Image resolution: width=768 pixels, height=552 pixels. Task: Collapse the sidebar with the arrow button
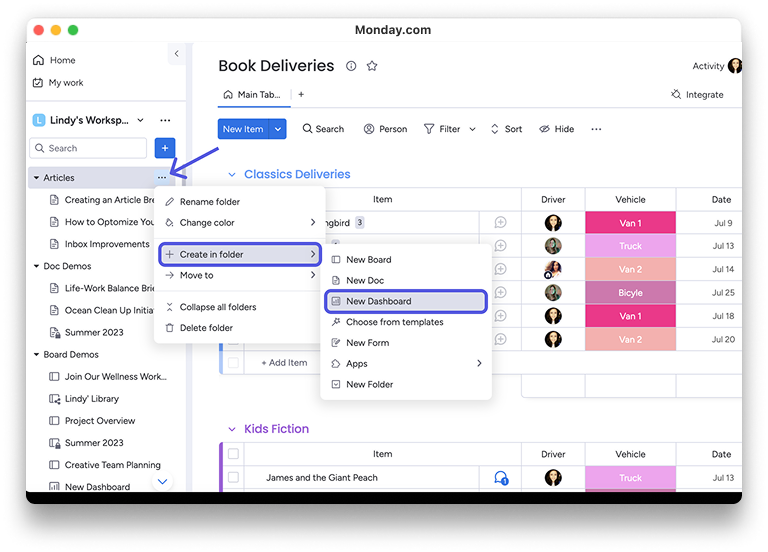176,53
